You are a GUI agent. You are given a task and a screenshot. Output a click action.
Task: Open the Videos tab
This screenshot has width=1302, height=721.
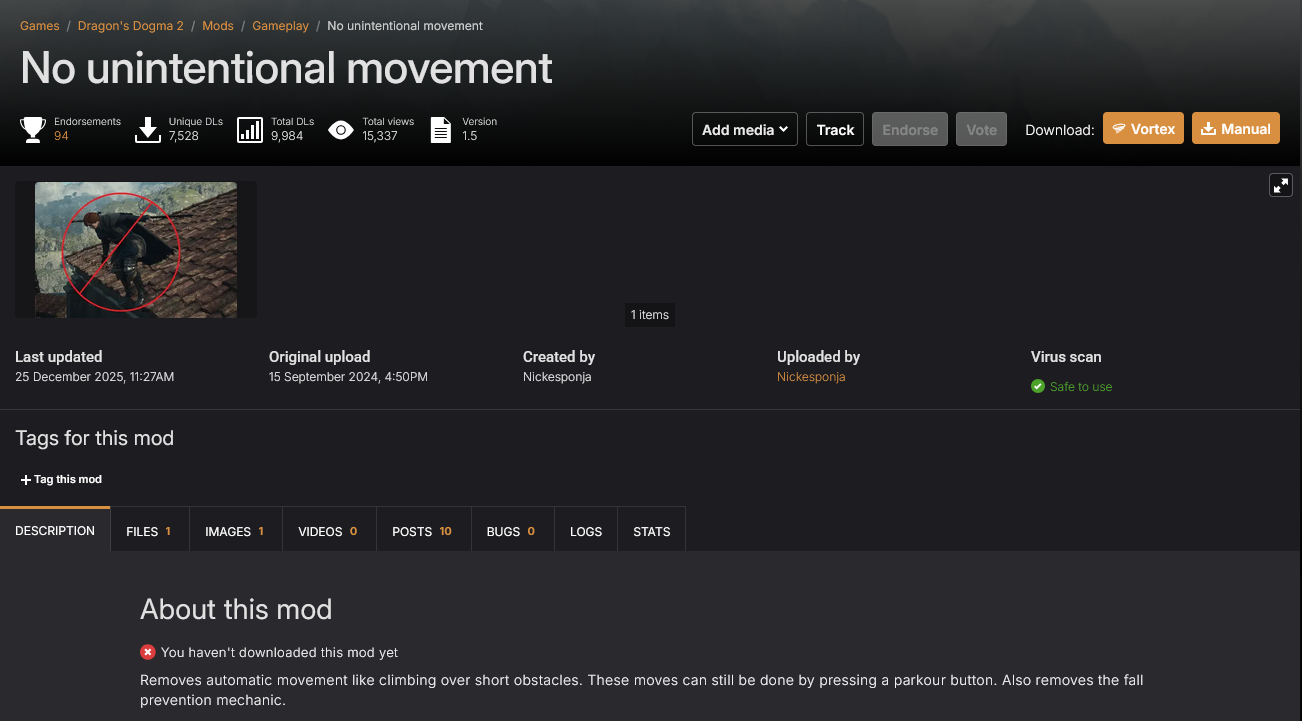point(328,531)
